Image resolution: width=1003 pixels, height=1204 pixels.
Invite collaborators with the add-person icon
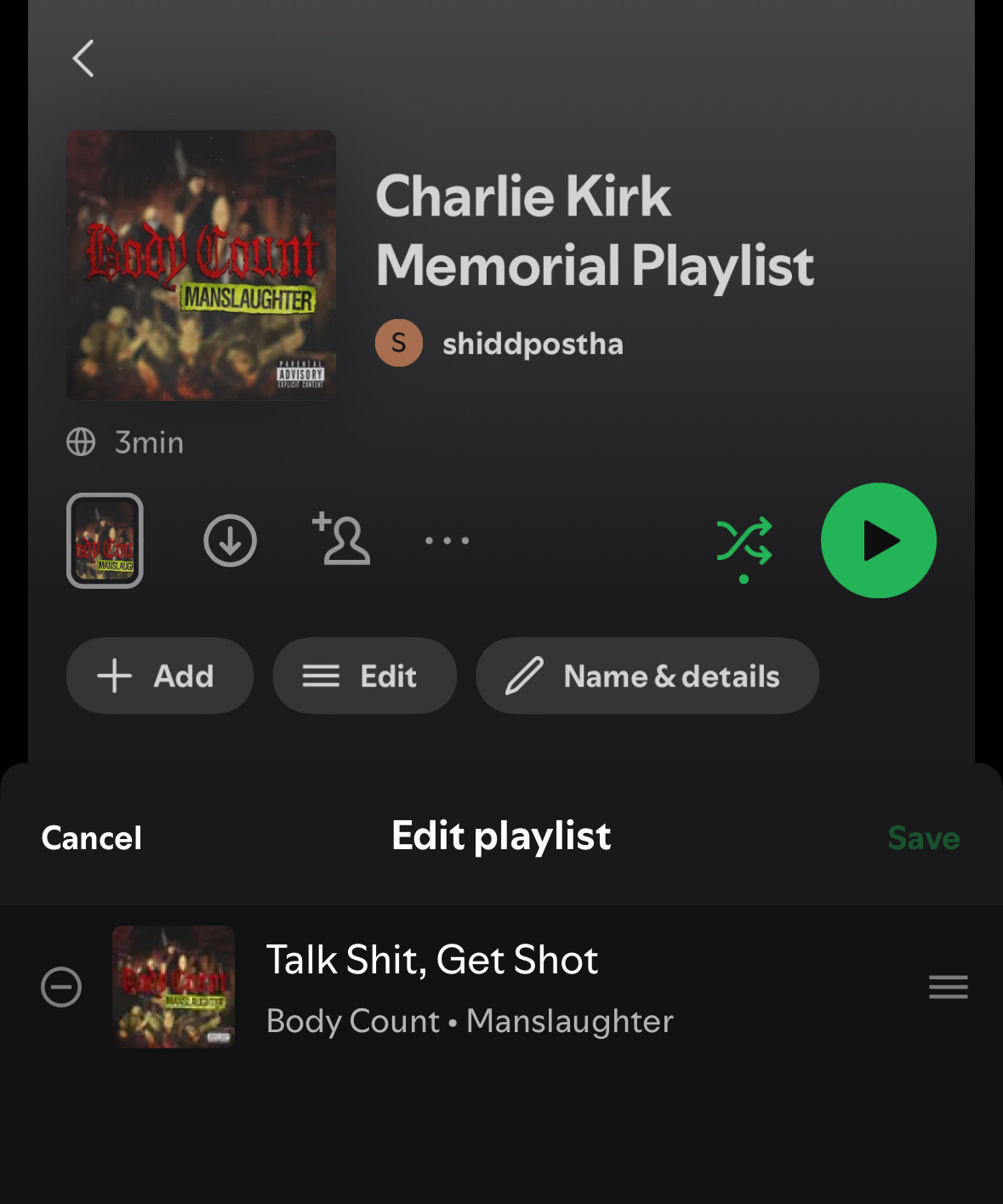coord(341,539)
